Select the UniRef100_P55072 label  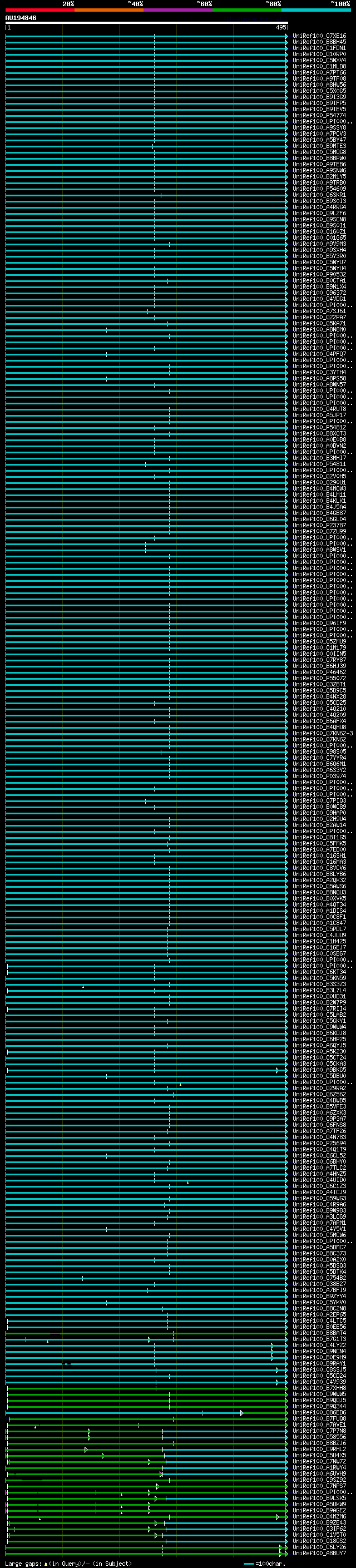(x=319, y=678)
